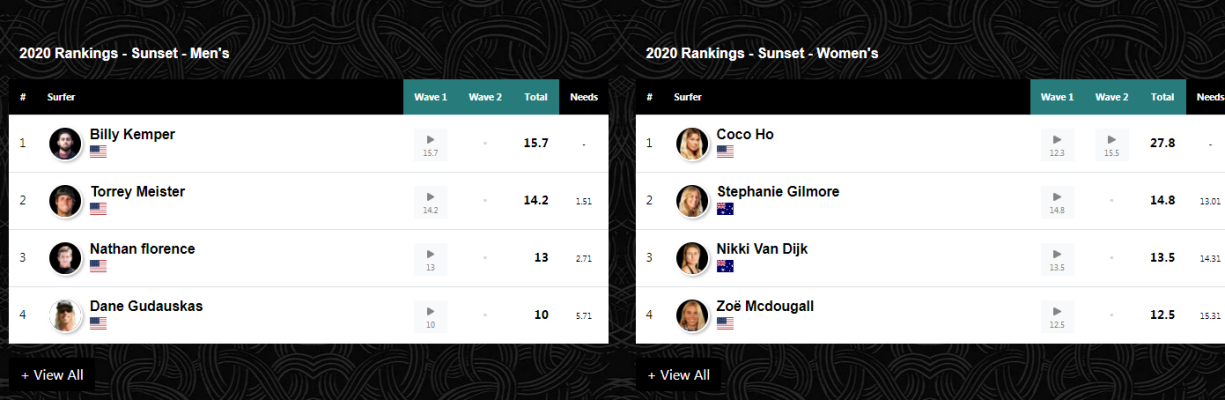This screenshot has width=1225, height=400.
Task: Expand Women's rankings with View All
Action: 679,375
